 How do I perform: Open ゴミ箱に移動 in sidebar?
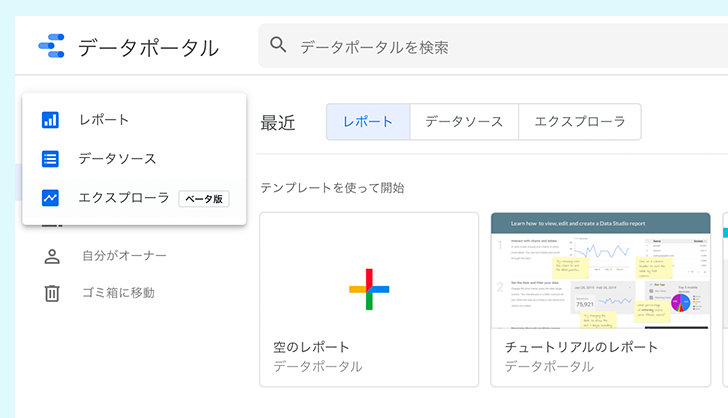(118, 293)
